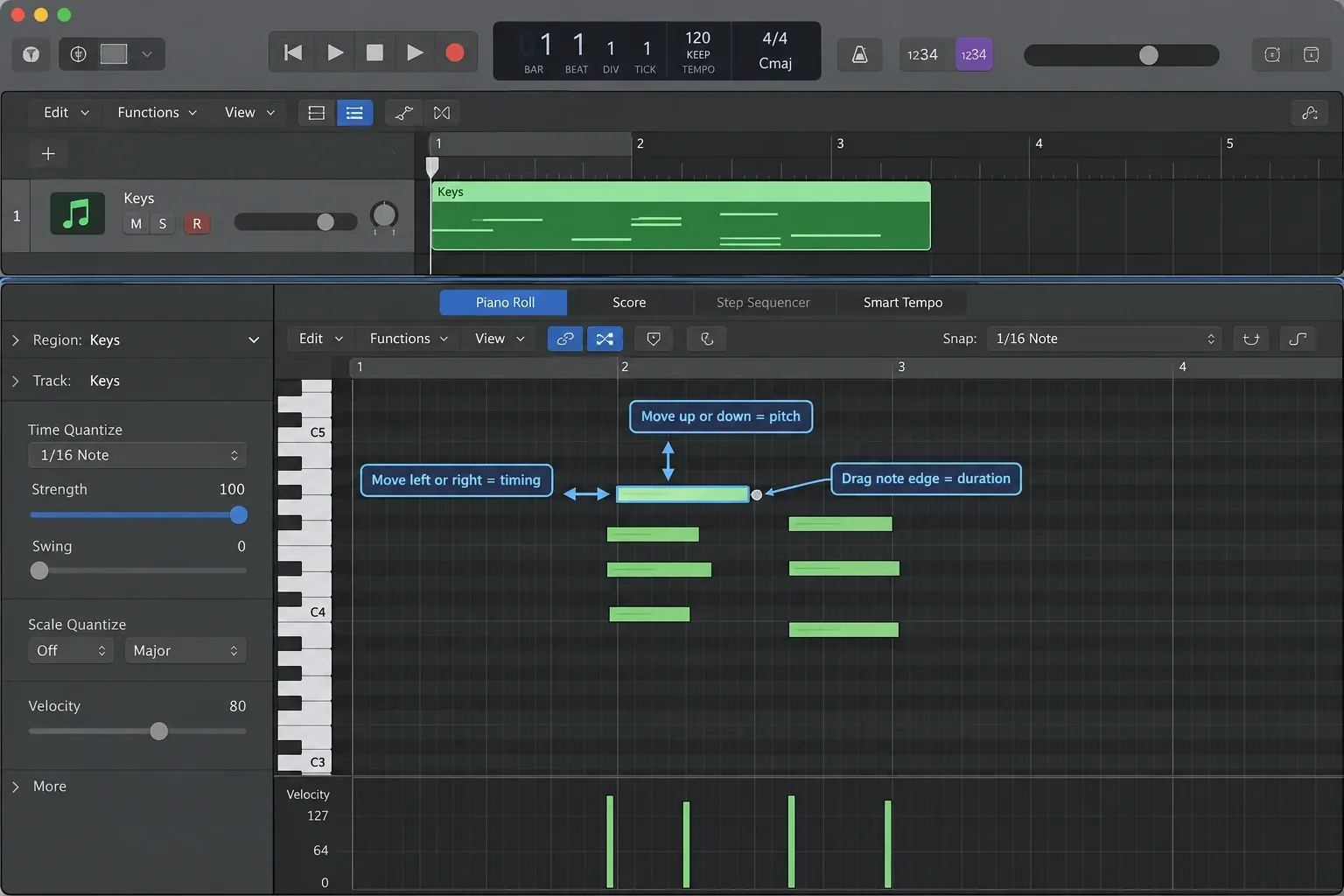The image size is (1344, 896).
Task: Switch to the Piano Roll tab
Action: click(x=505, y=303)
